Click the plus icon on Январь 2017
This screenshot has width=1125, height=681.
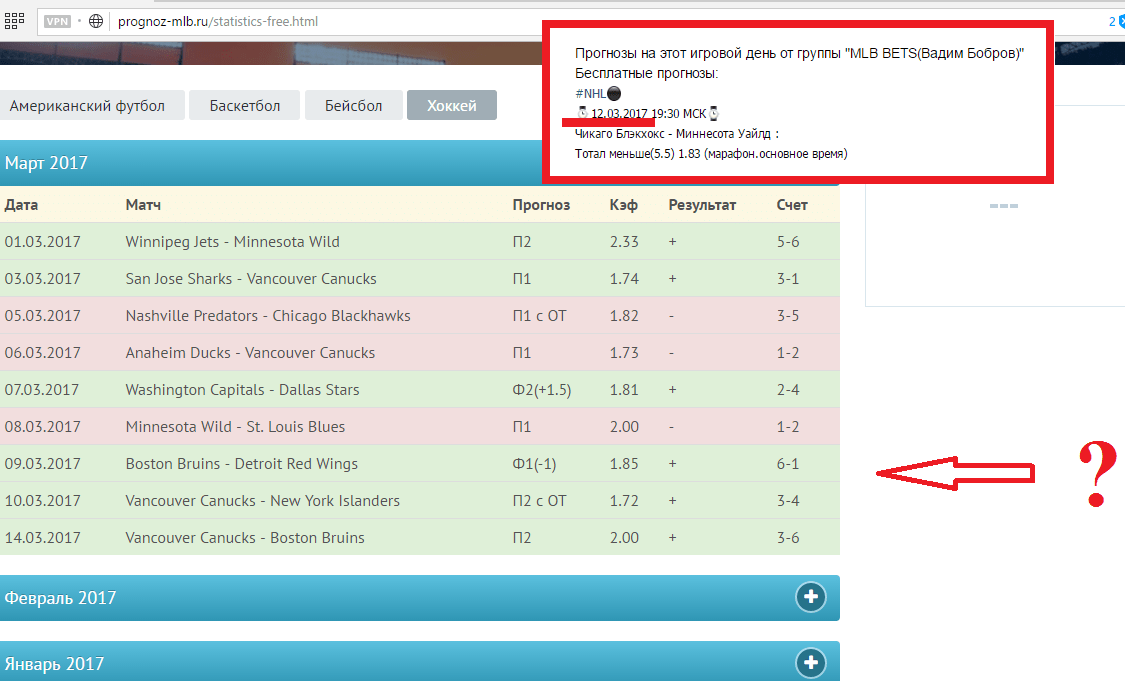pos(810,663)
